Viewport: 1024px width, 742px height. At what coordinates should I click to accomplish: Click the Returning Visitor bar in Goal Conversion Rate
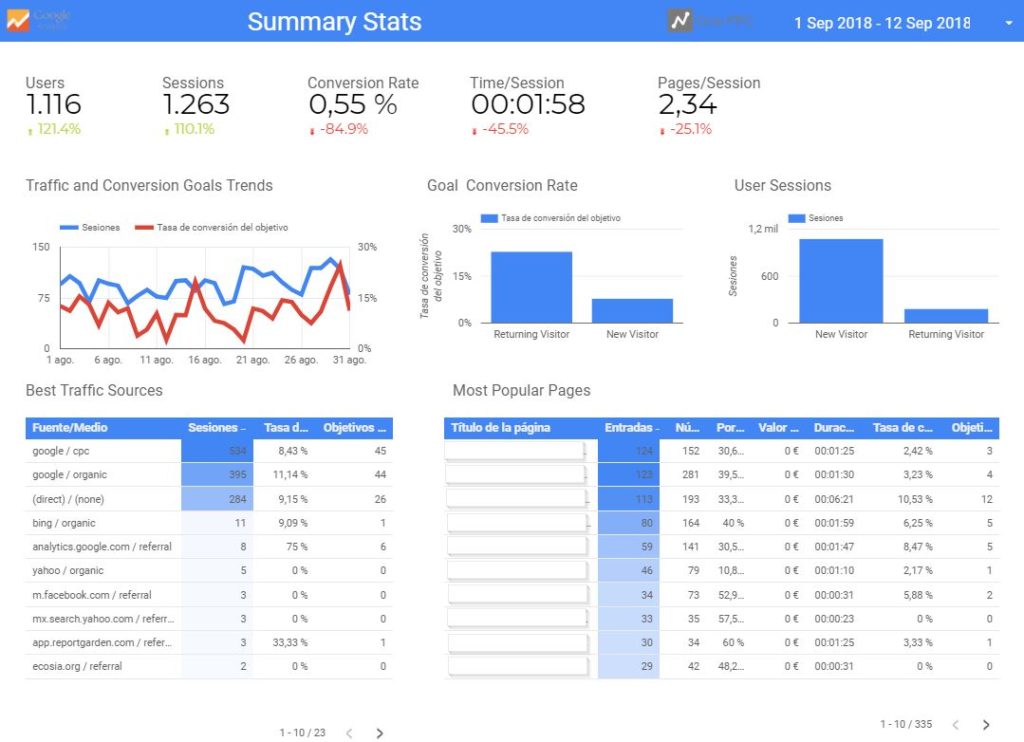click(532, 287)
